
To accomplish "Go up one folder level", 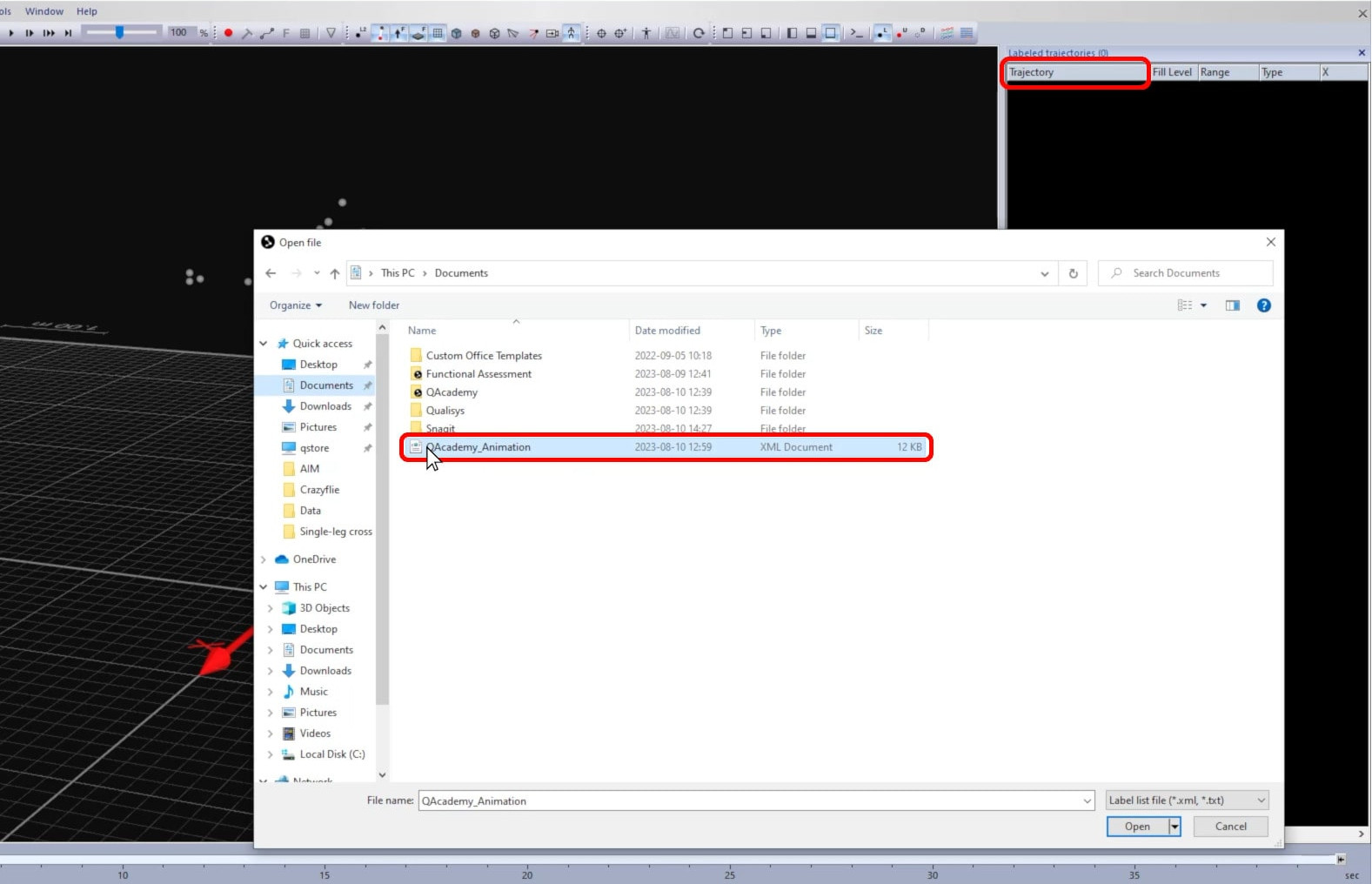I will [x=335, y=273].
